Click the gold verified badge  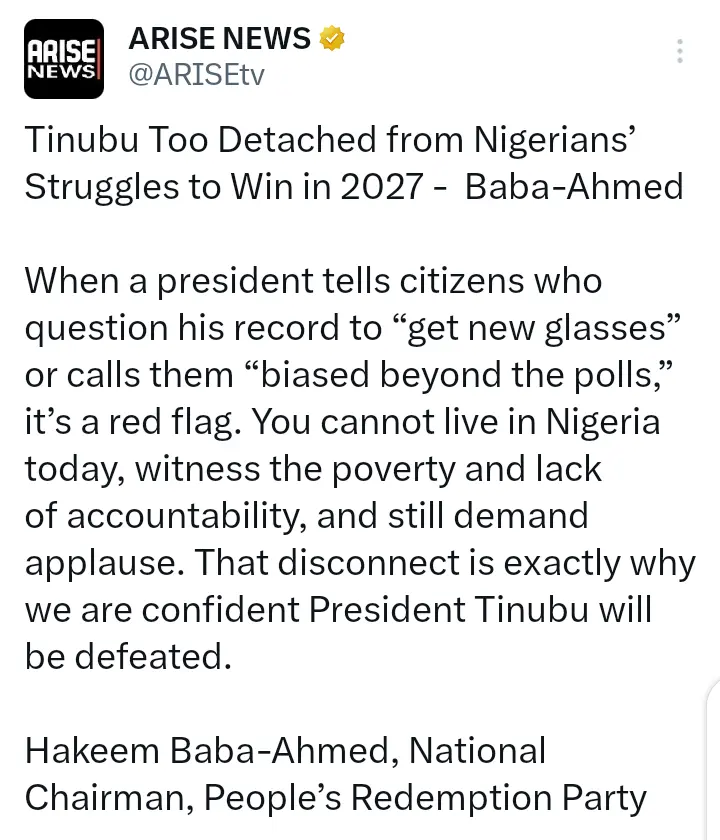[x=333, y=39]
